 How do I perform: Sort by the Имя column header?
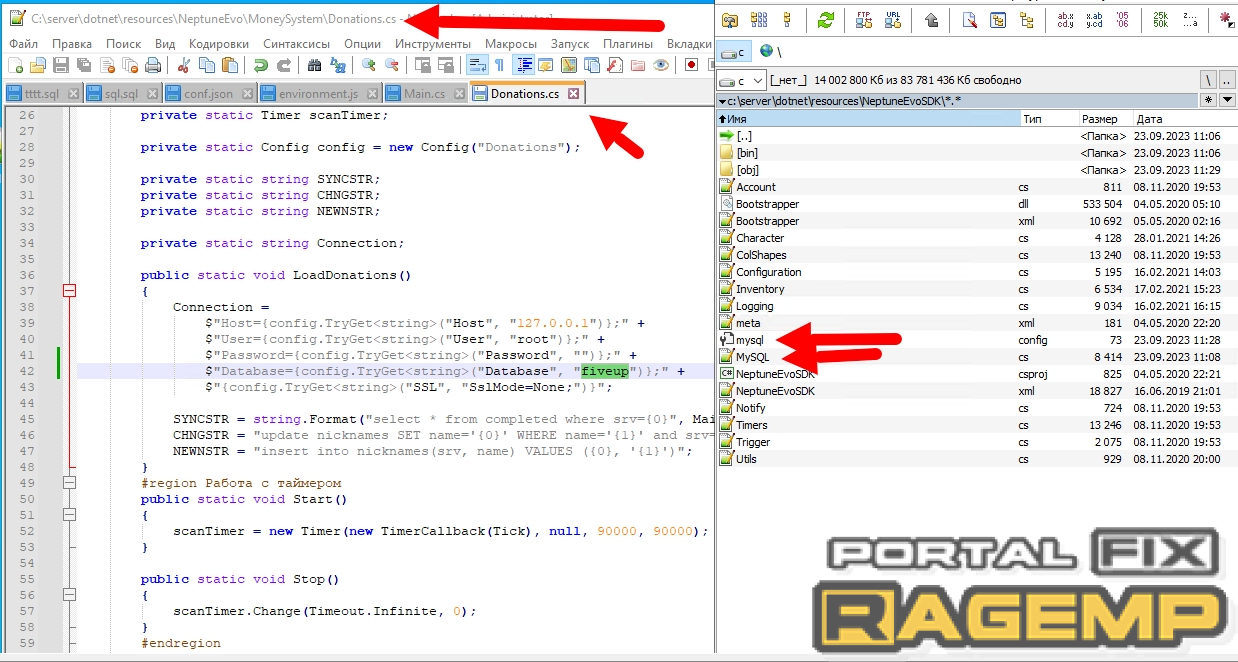868,119
